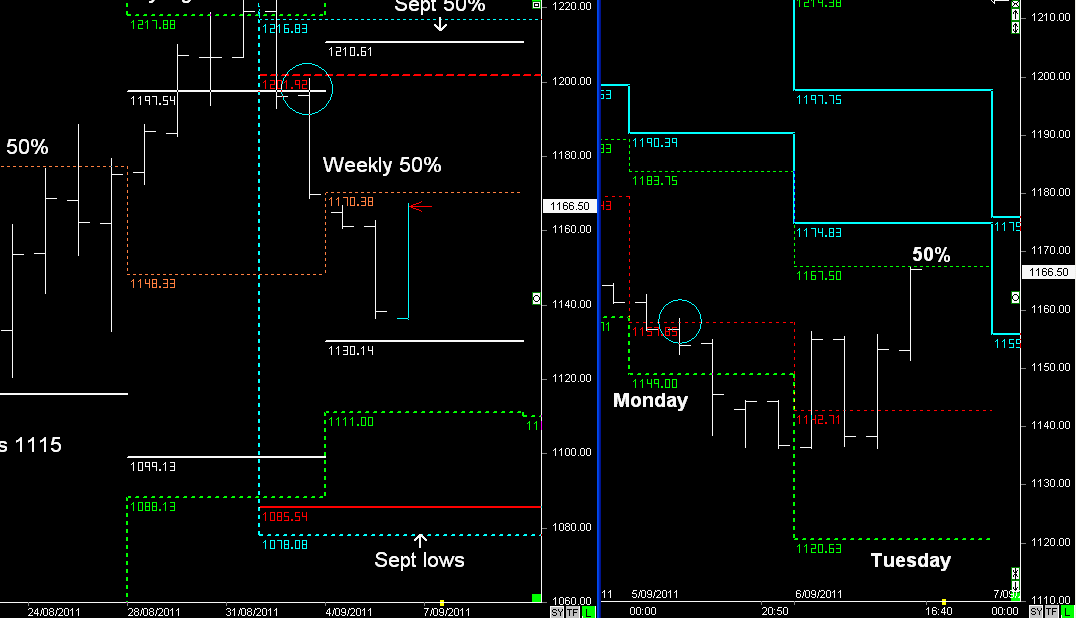Click green square at bottom of left chart
Image resolution: width=1076 pixels, height=618 pixels.
(537, 598)
